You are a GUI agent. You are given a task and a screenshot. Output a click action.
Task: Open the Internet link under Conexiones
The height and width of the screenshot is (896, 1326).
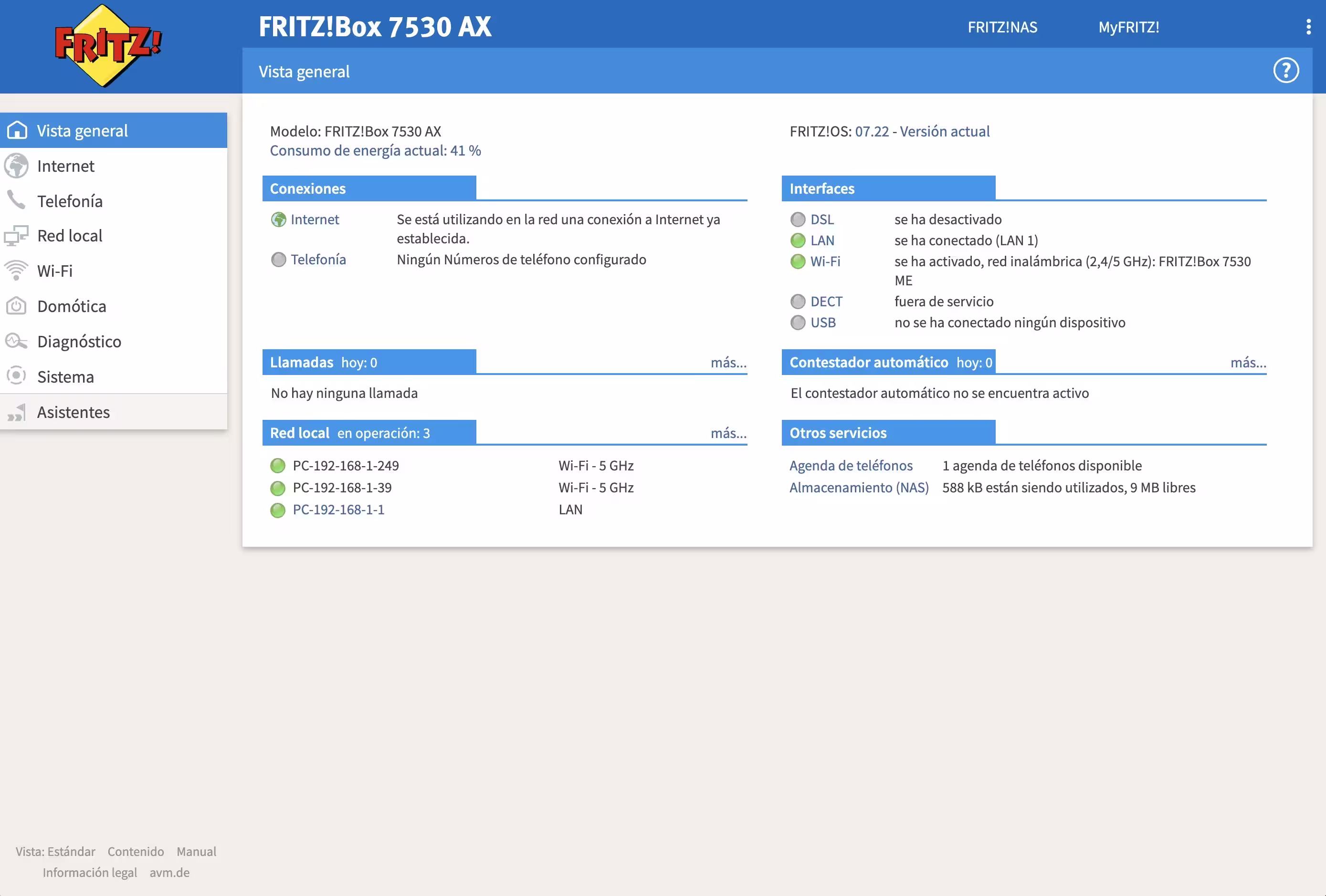click(x=315, y=219)
